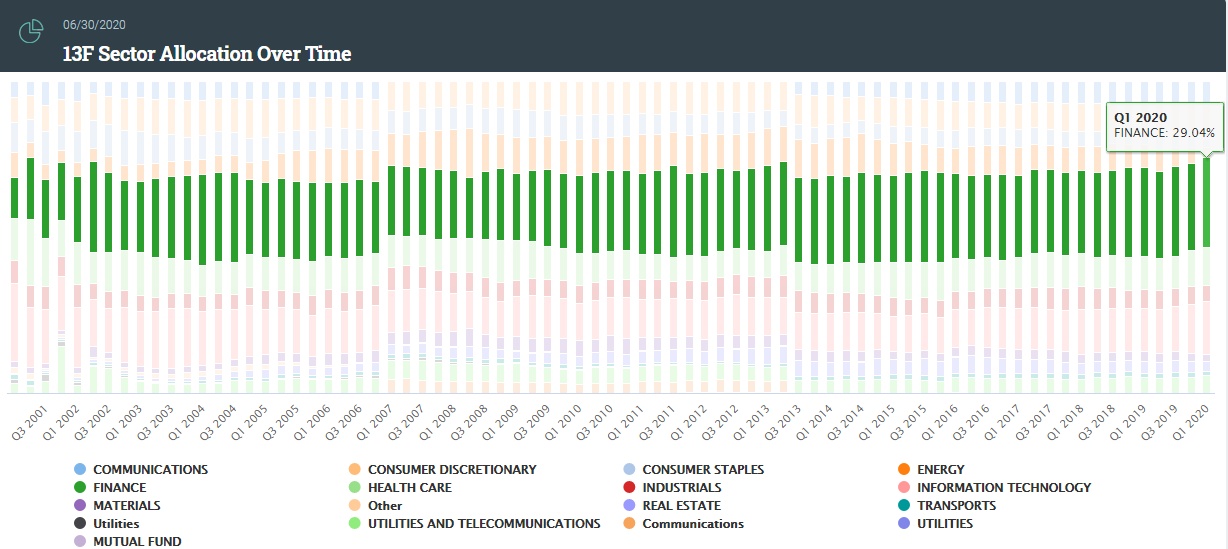Viewport: 1228px width, 549px height.
Task: Click the Other legend entry
Action: [x=384, y=505]
